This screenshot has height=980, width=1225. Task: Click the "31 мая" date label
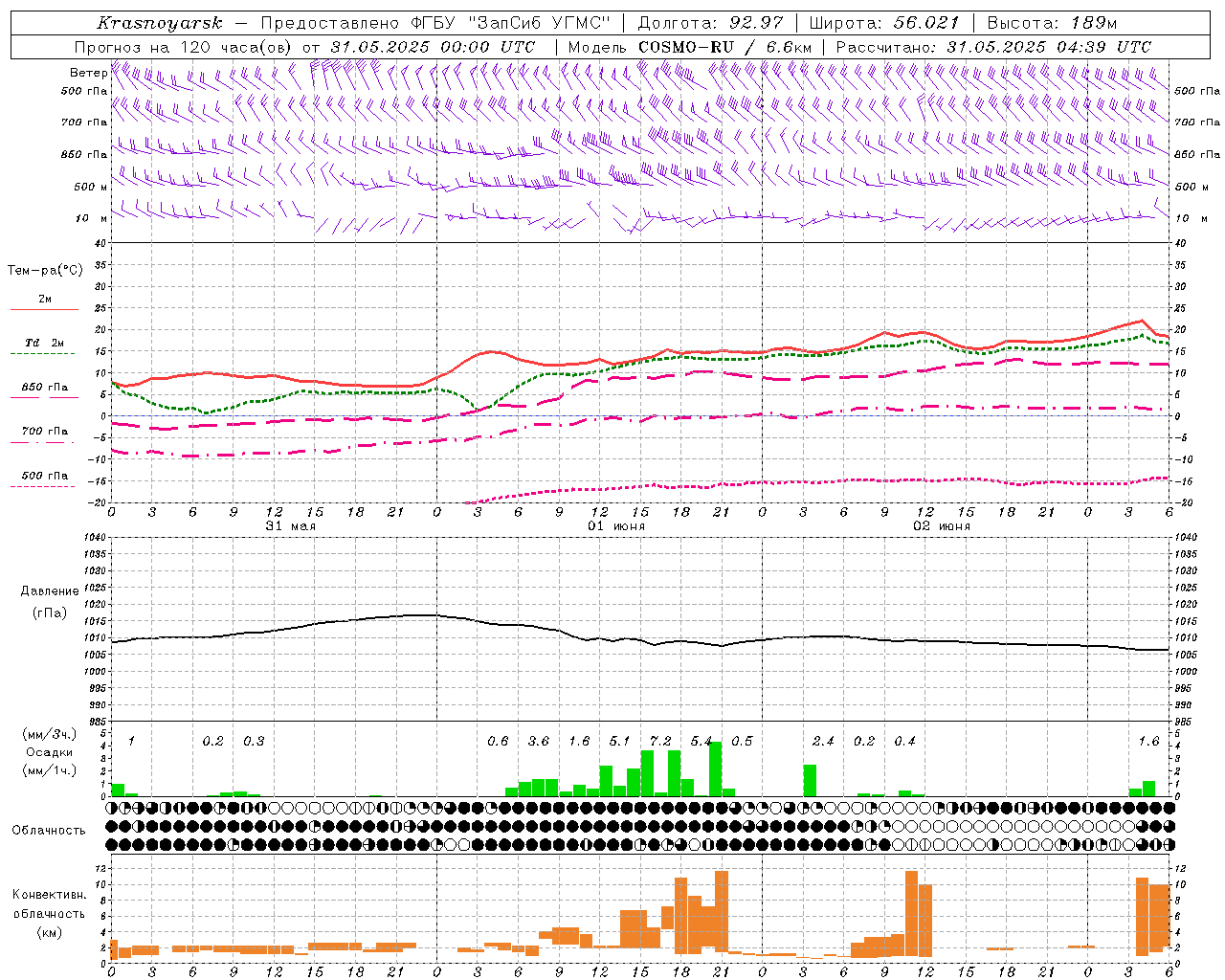pyautogui.click(x=290, y=526)
